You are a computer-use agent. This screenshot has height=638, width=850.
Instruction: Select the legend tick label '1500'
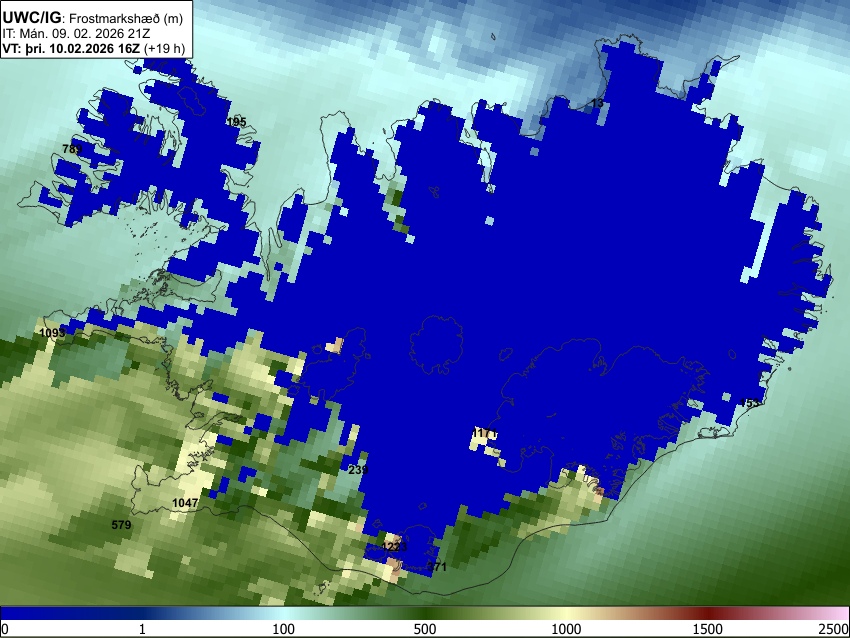click(707, 629)
